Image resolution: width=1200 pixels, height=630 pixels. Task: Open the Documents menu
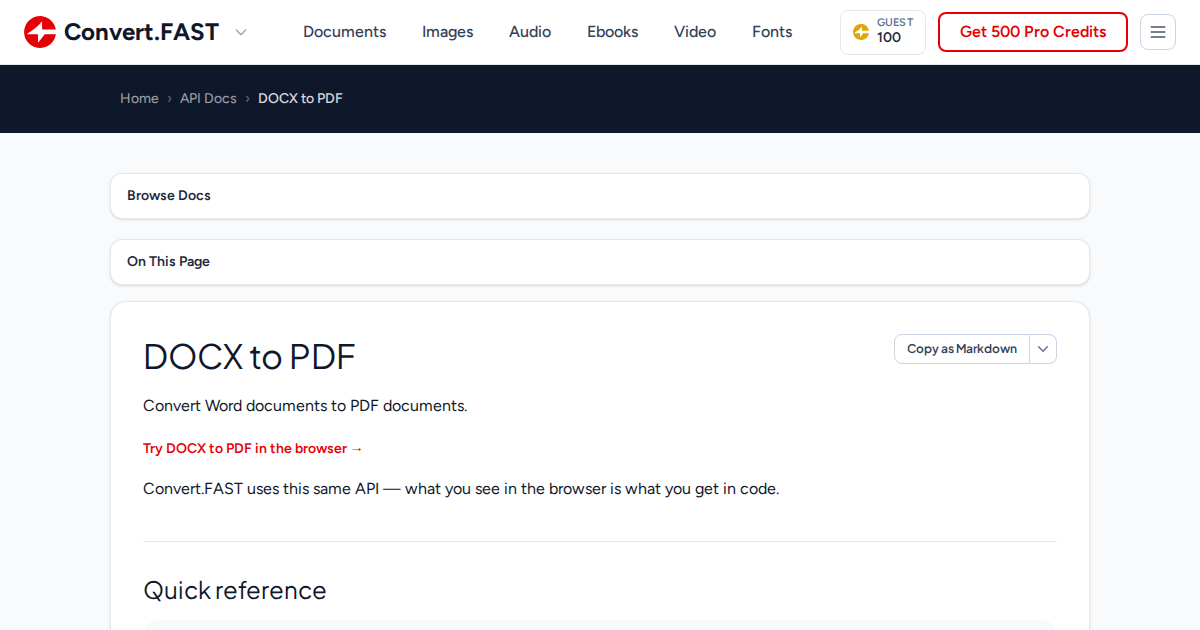coord(345,32)
